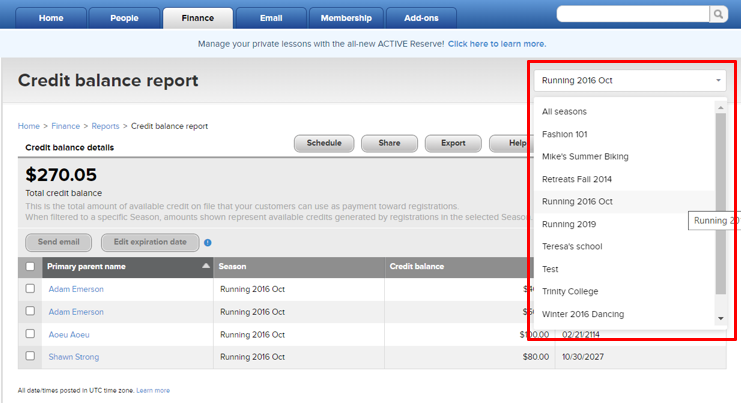The image size is (741, 403).
Task: Click the search magnifier icon
Action: 718,13
